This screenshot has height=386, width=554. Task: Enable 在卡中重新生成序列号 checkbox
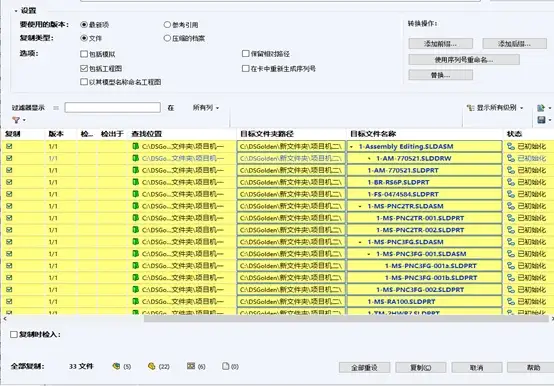(246, 69)
